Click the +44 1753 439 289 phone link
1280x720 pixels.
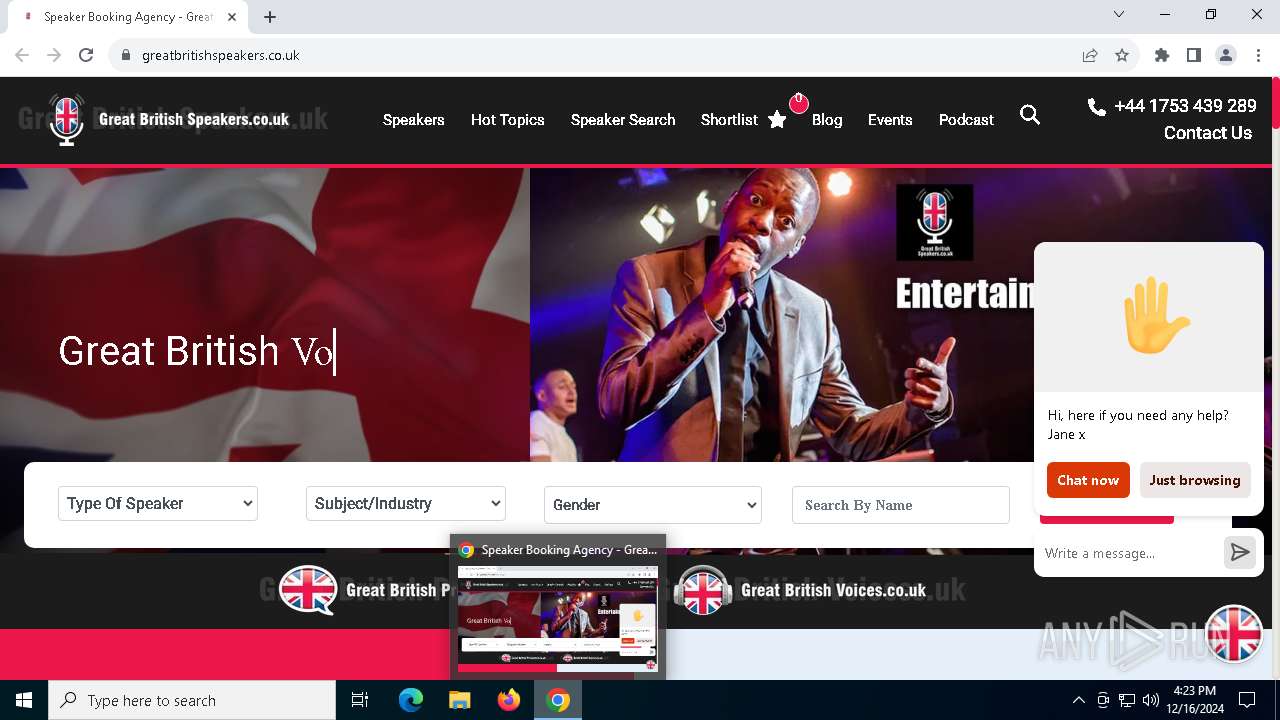click(x=1185, y=106)
